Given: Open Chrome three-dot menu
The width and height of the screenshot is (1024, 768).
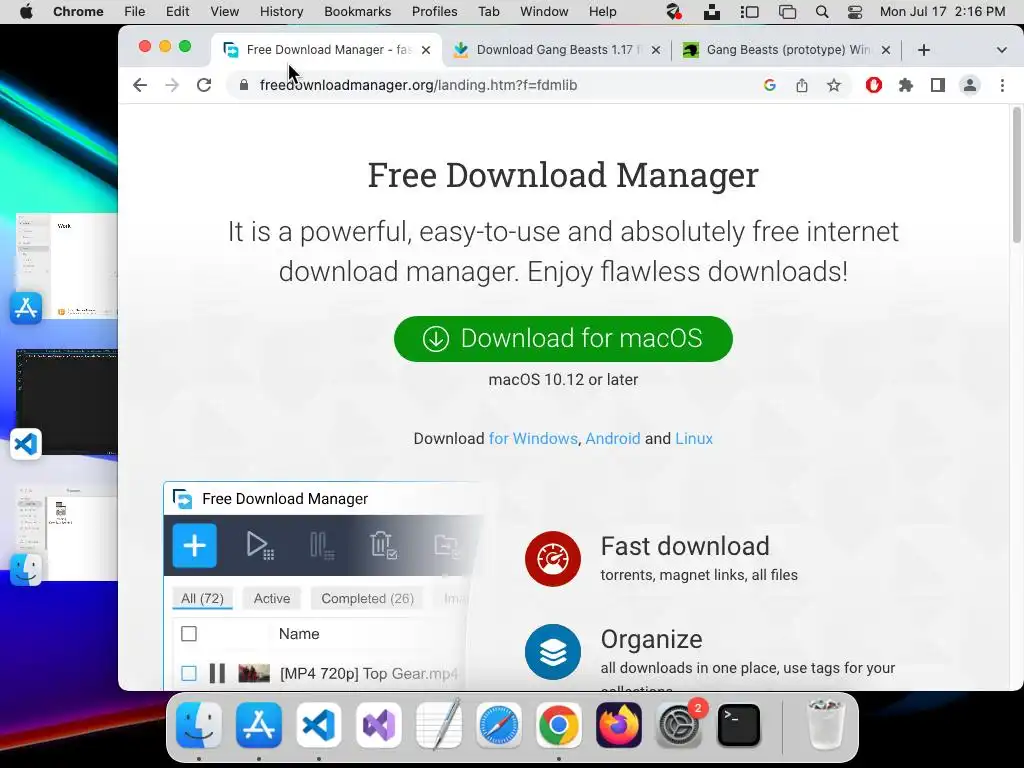Looking at the screenshot, I should click(1002, 85).
